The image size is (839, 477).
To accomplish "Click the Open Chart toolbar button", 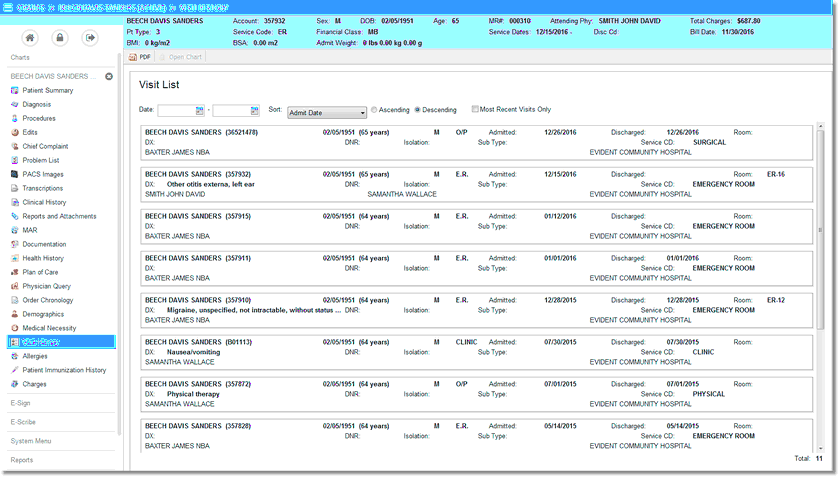I will pyautogui.click(x=181, y=57).
